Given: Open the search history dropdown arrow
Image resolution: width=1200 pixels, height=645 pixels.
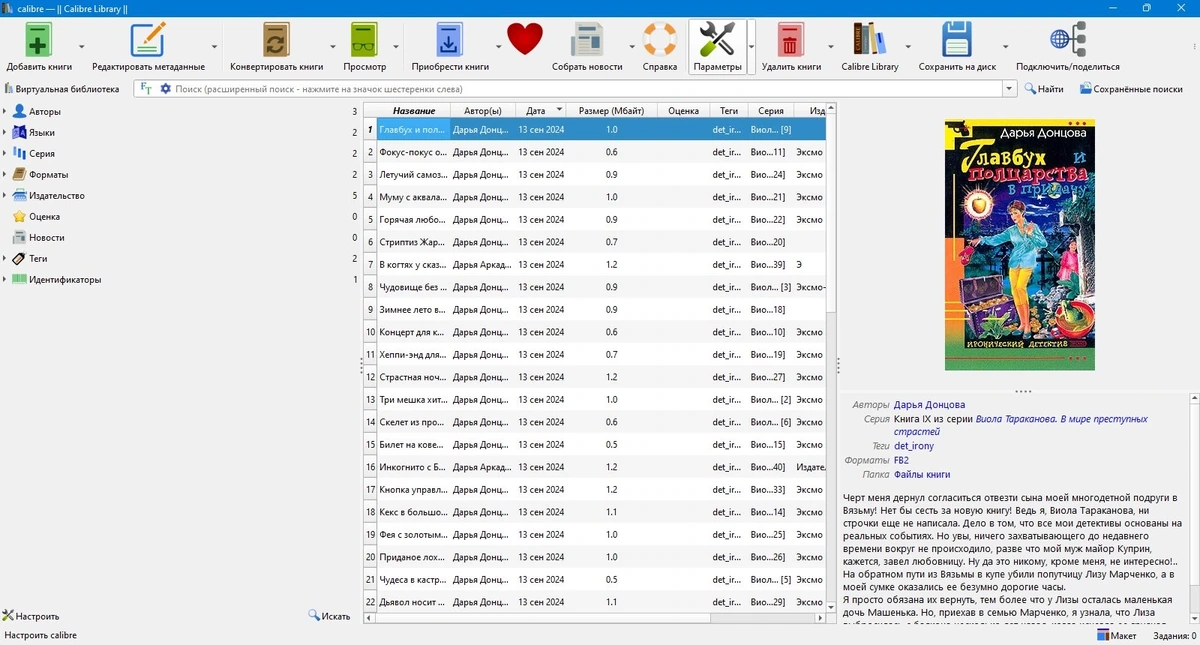Looking at the screenshot, I should pos(1009,89).
